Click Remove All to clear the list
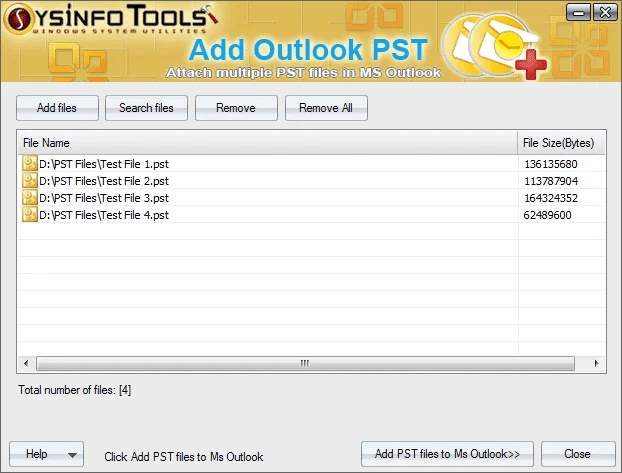622x473 pixels. point(326,108)
